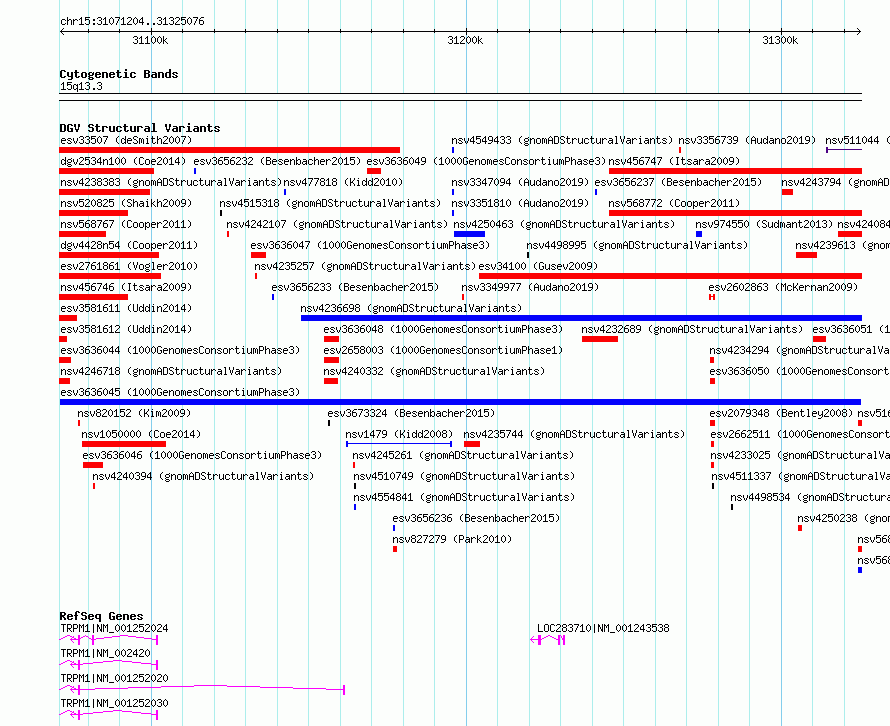The image size is (890, 726).
Task: Open nsv4549433 (gnomADStructuralVariants) label
Action: click(562, 140)
